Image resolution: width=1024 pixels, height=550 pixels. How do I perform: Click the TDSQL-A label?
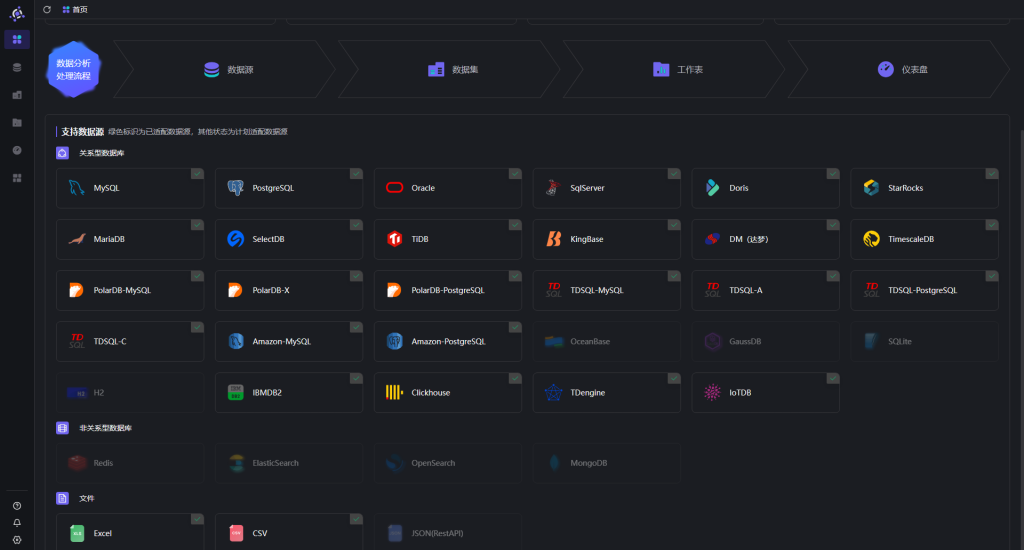click(x=746, y=291)
